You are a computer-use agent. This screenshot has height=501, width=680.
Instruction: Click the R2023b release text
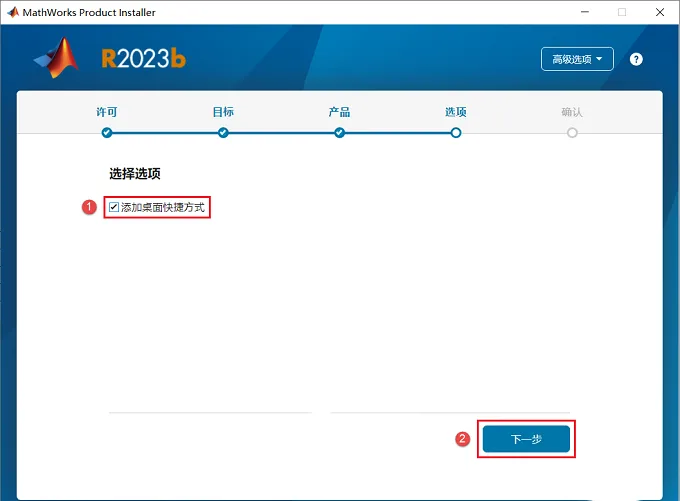[144, 59]
